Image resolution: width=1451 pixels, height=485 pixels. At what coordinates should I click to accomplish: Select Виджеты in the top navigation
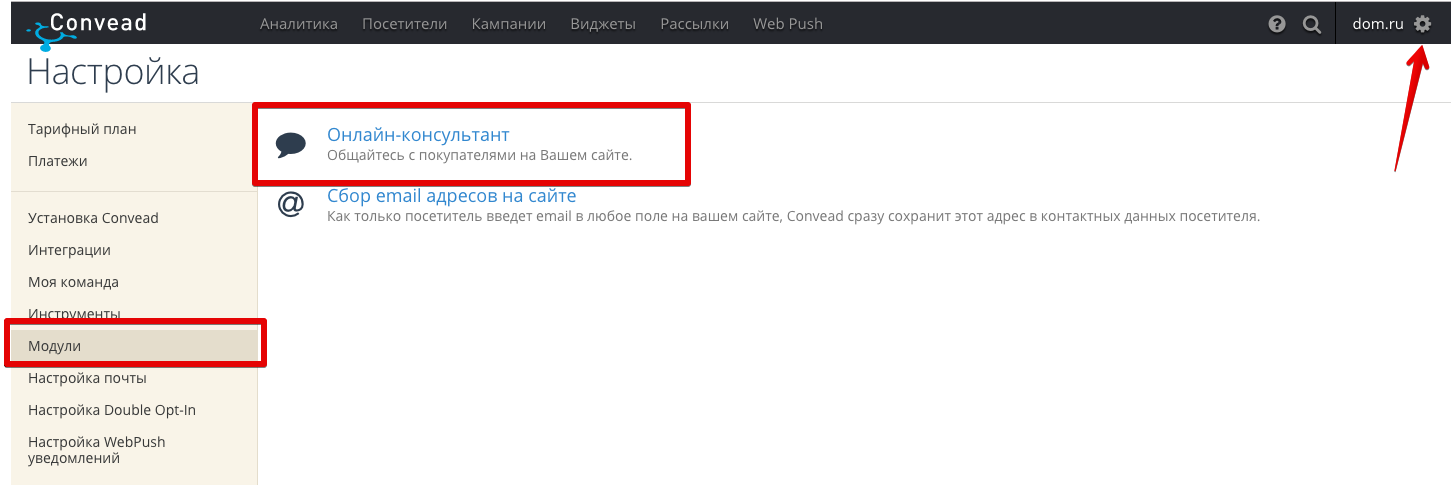pyautogui.click(x=603, y=24)
